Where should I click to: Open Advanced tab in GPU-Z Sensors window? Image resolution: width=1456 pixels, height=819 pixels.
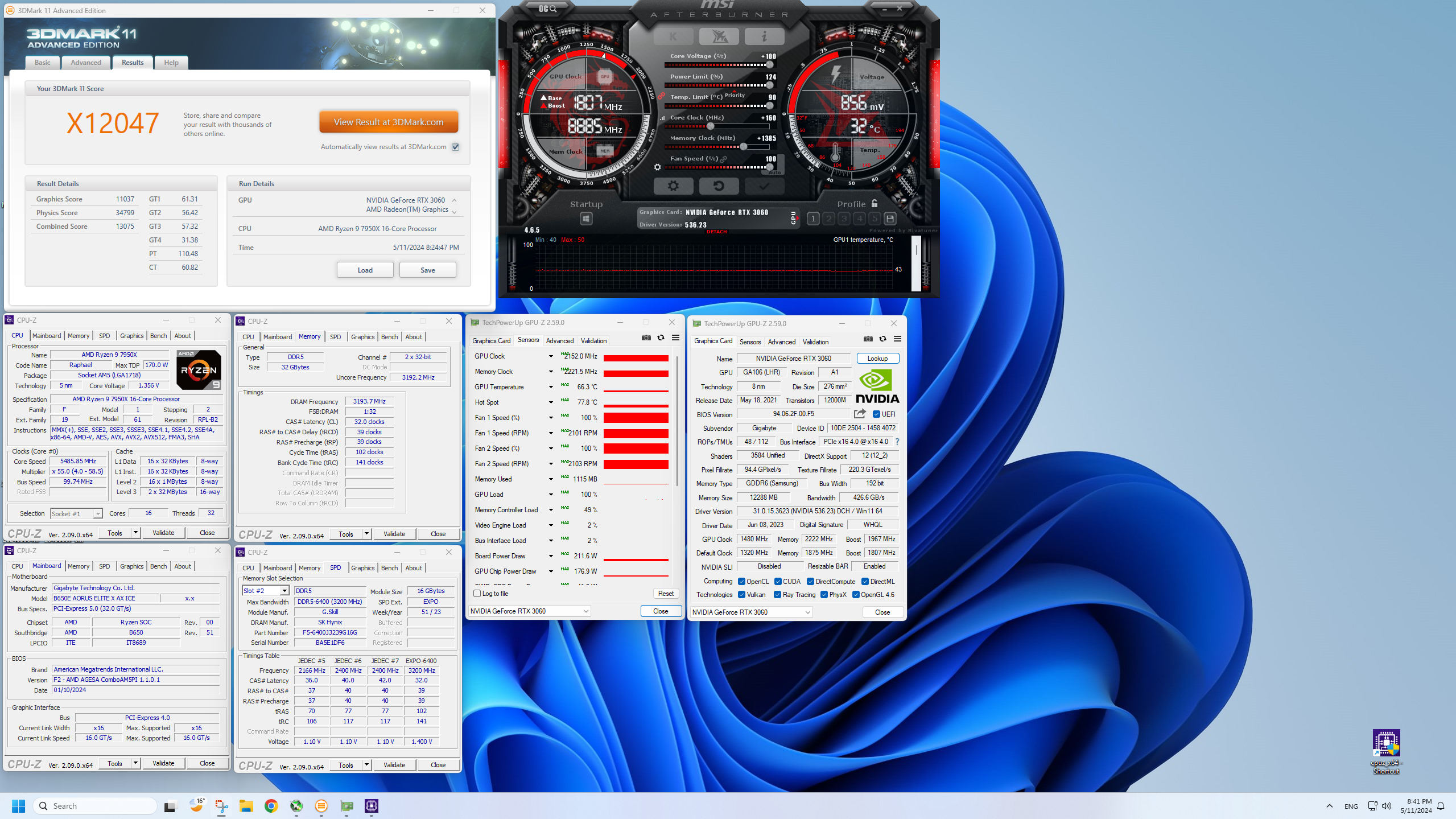pos(560,341)
